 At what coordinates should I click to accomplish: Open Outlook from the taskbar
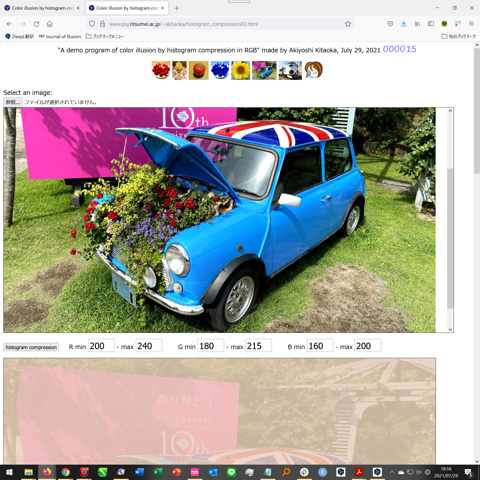213,472
